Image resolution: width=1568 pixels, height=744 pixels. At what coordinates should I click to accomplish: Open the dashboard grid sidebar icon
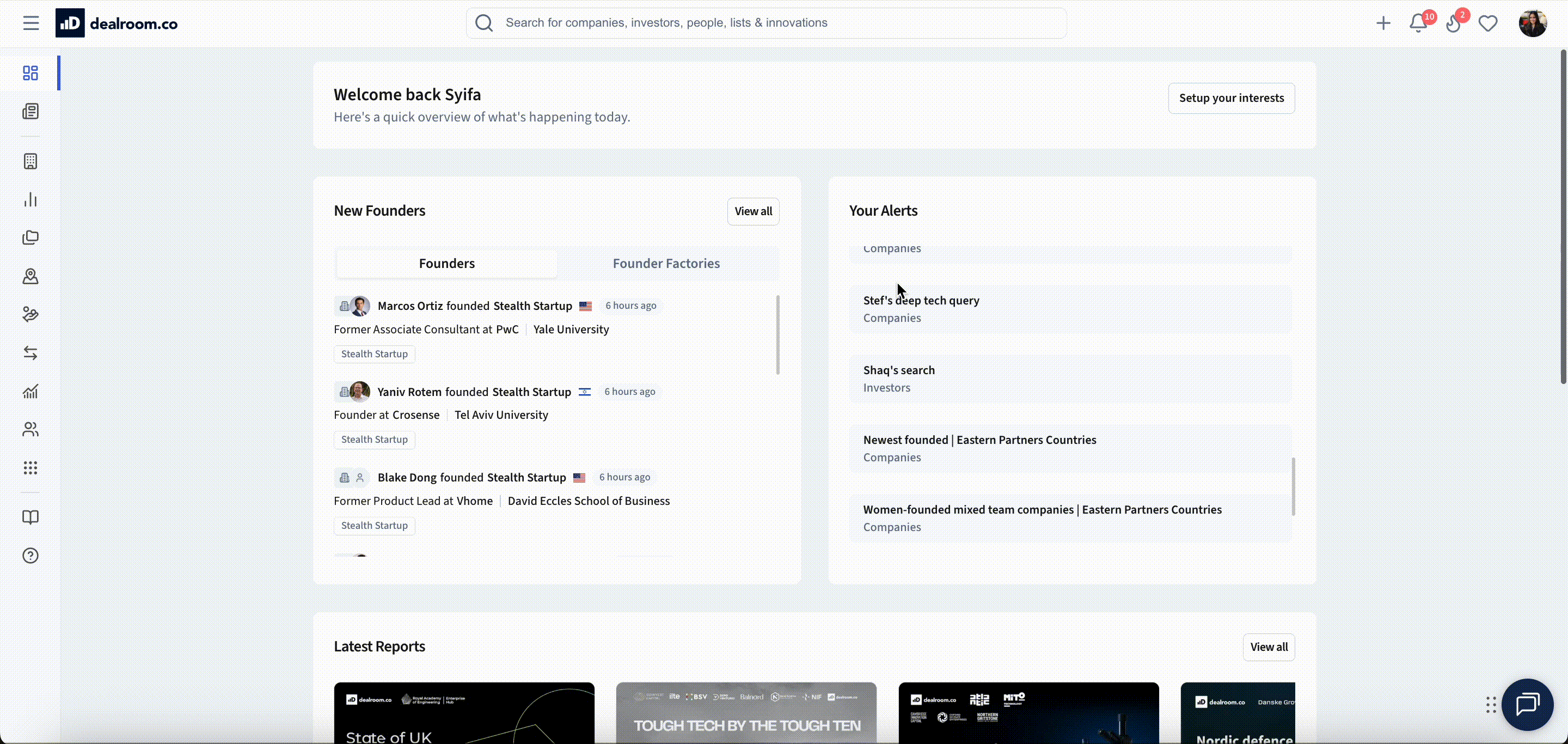pyautogui.click(x=30, y=73)
